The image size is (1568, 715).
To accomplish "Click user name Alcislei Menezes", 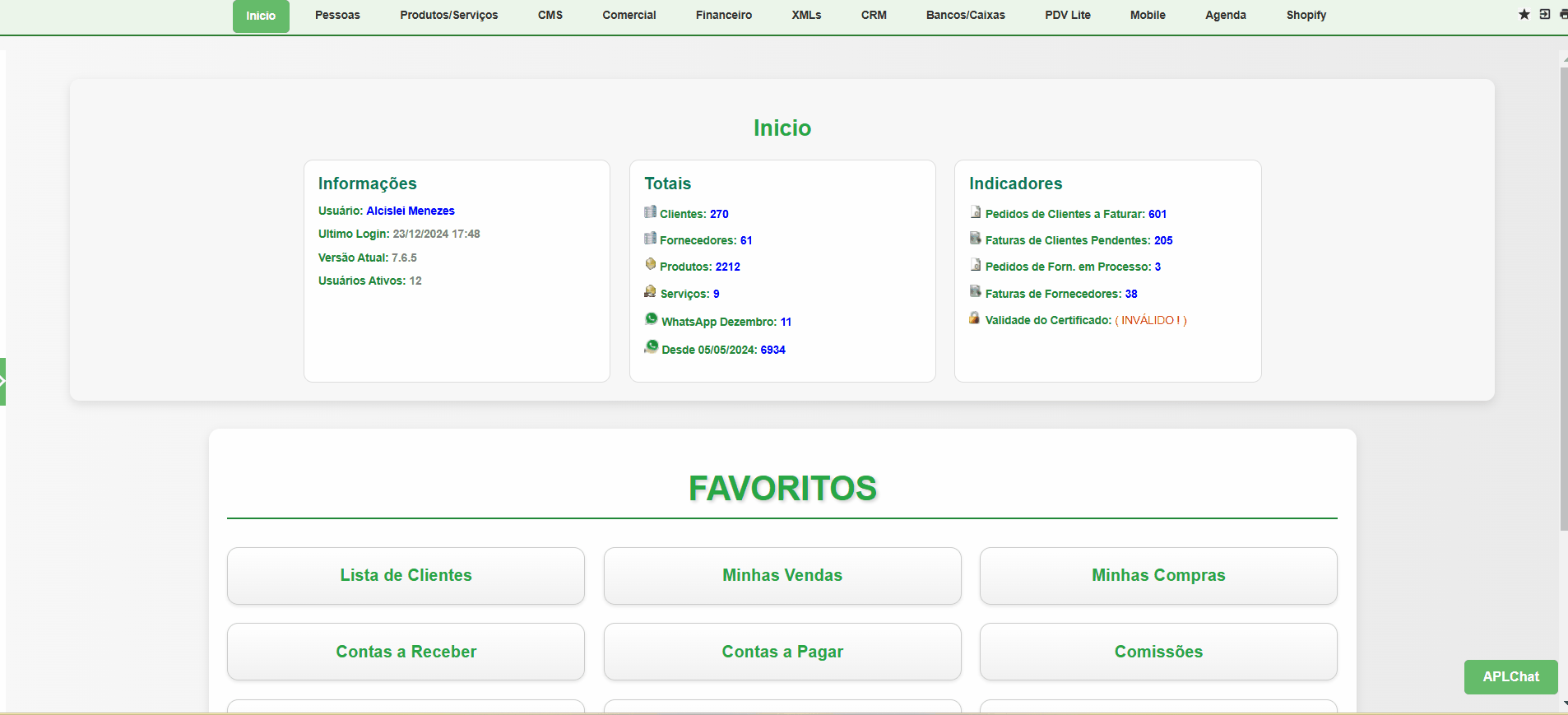I will 411,211.
